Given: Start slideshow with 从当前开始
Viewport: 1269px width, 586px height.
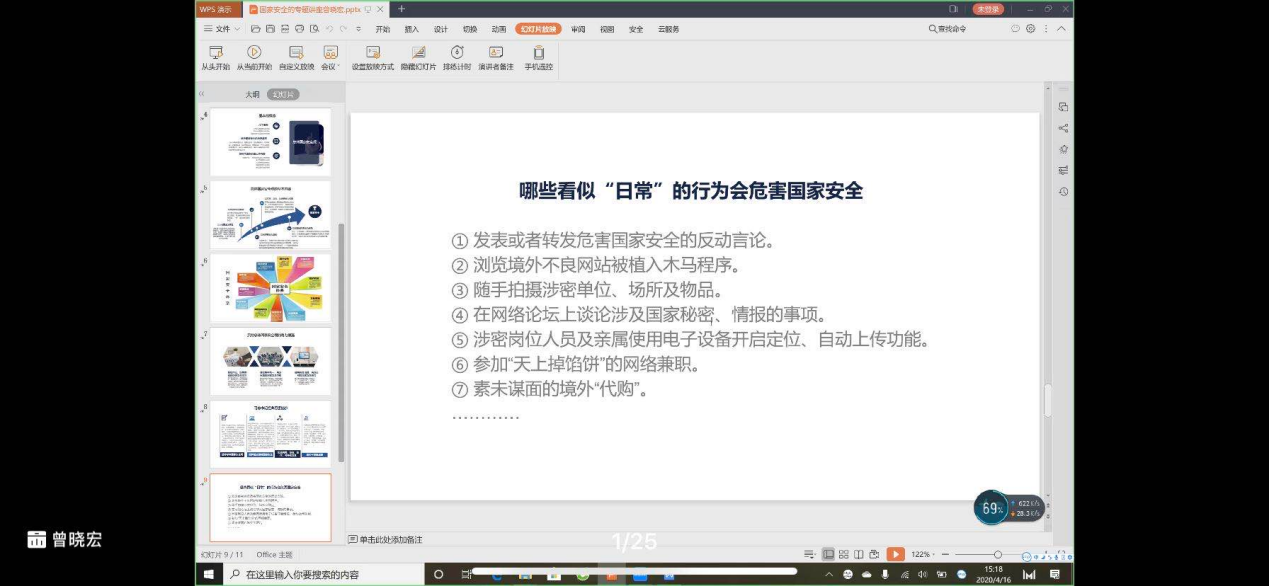Looking at the screenshot, I should coord(254,53).
